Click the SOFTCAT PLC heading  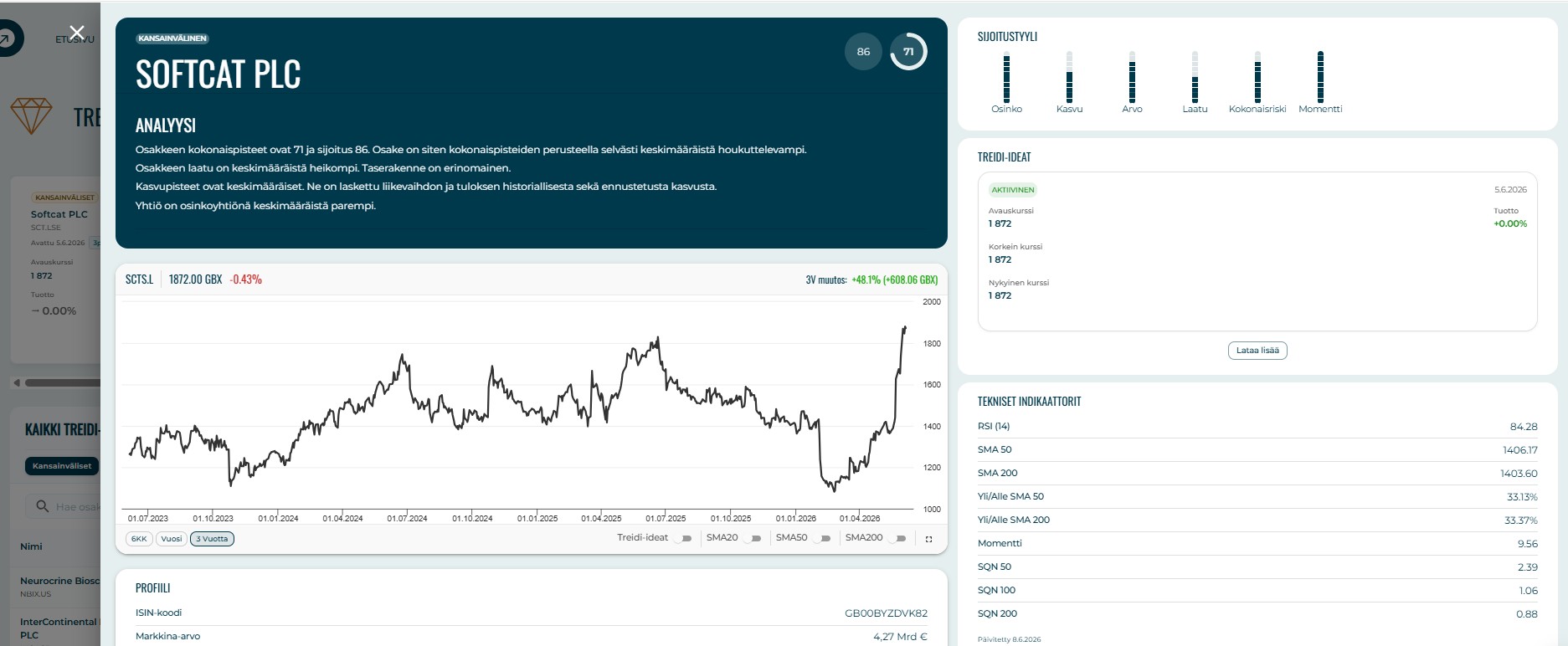point(218,74)
